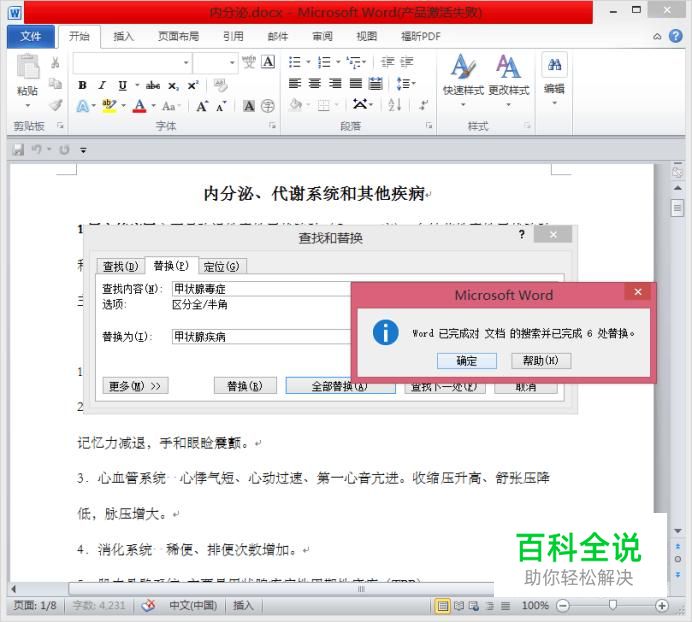Viewport: 692px width, 622px height.
Task: Switch to Page Layout ribbon tab
Action: (178, 36)
